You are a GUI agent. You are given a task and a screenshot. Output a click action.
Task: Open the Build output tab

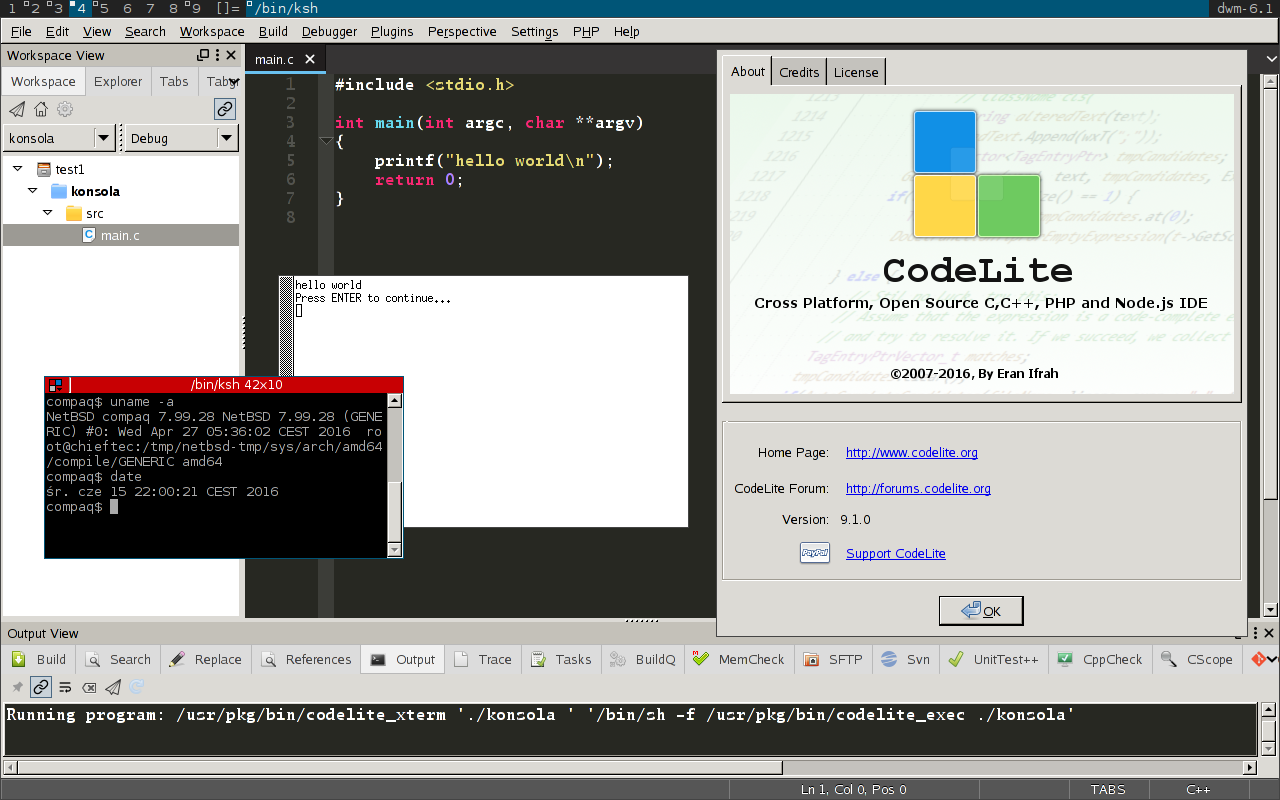[x=39, y=659]
